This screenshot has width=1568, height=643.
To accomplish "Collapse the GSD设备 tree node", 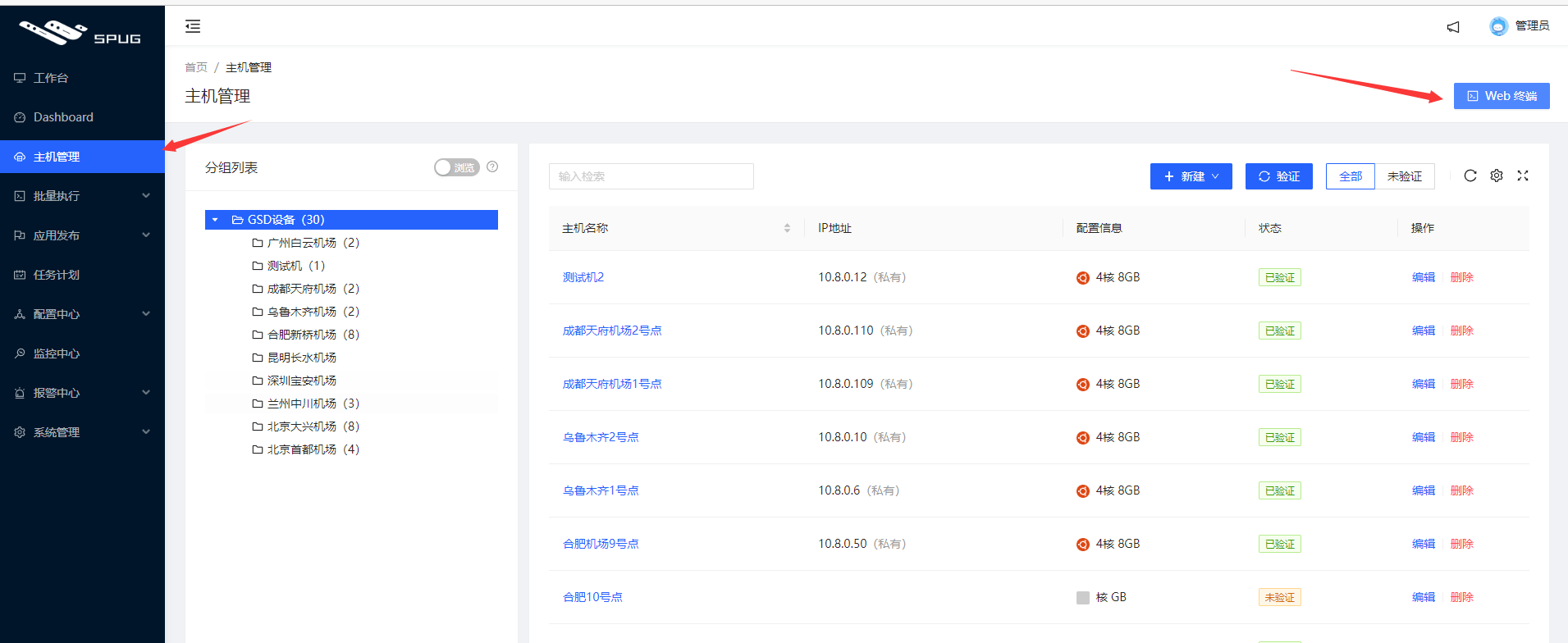I will click(x=215, y=220).
